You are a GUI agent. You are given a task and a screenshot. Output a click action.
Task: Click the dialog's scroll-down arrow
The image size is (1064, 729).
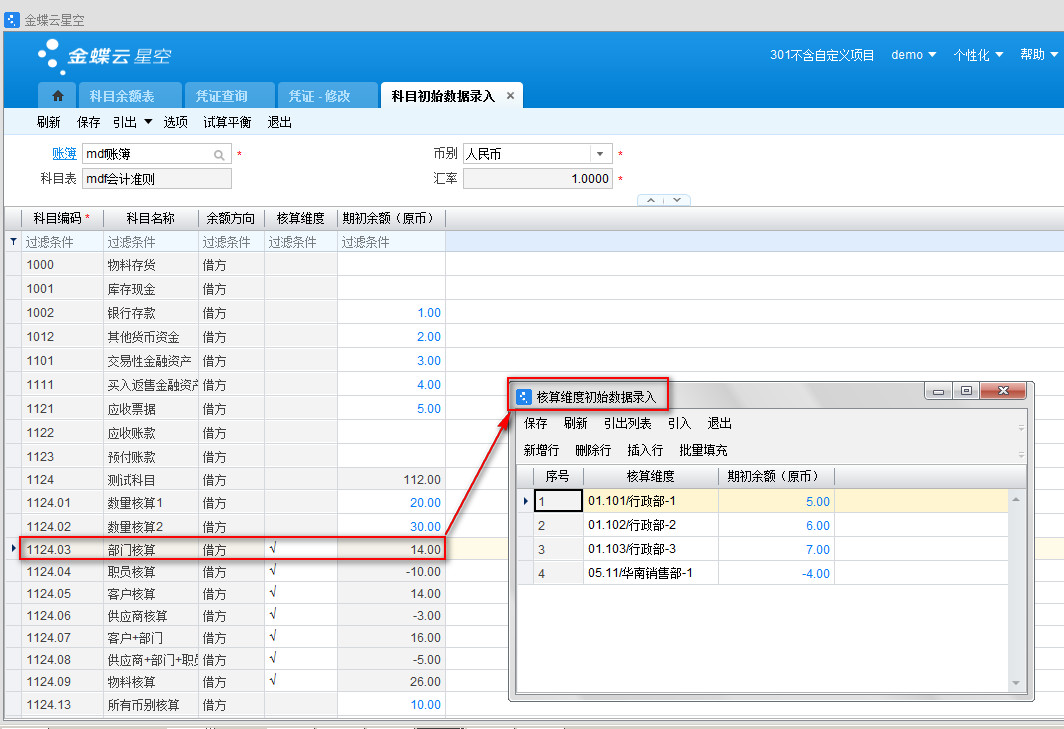(x=1017, y=683)
